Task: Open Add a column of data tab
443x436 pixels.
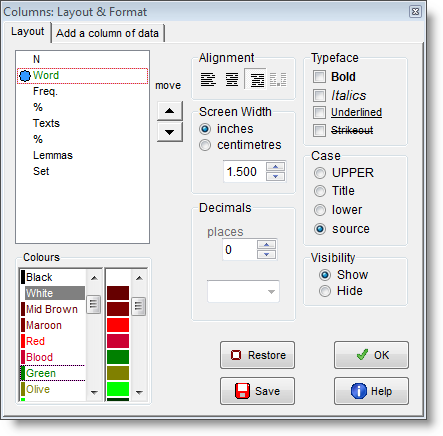Action: [x=107, y=33]
